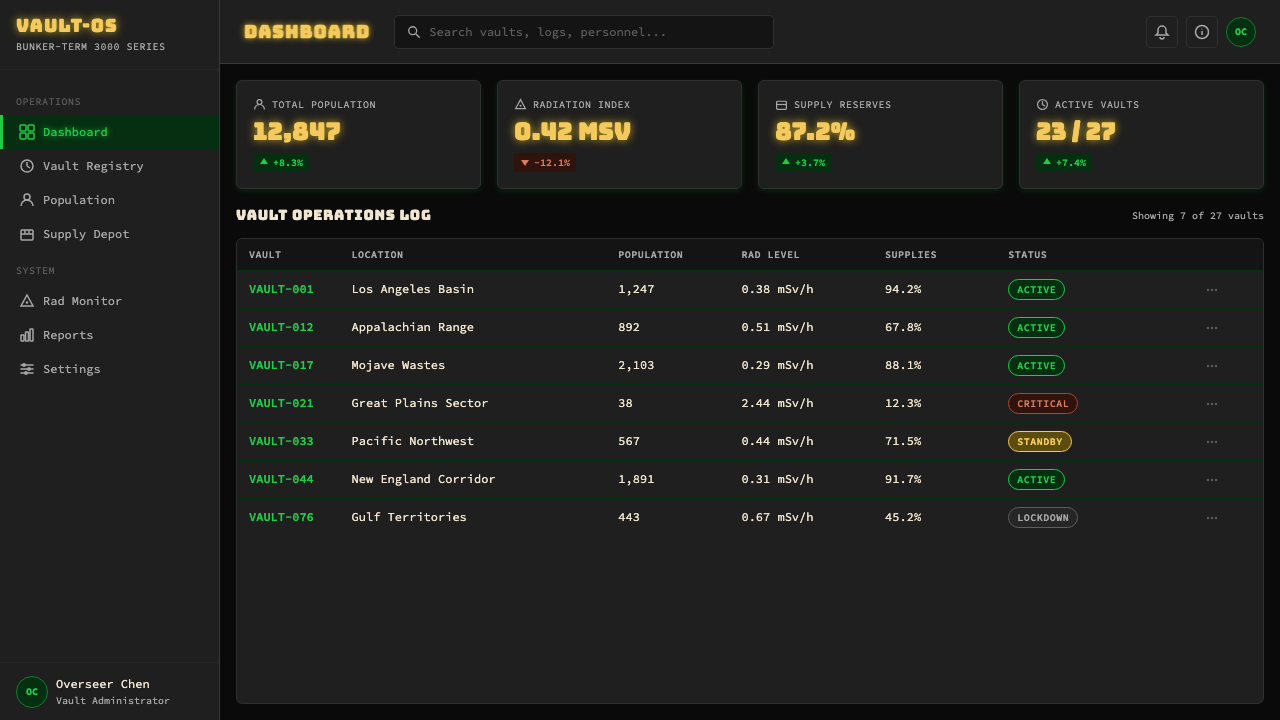Click the ACTIVE badge for Los Angeles Basin
Image resolution: width=1280 pixels, height=720 pixels.
[1036, 290]
